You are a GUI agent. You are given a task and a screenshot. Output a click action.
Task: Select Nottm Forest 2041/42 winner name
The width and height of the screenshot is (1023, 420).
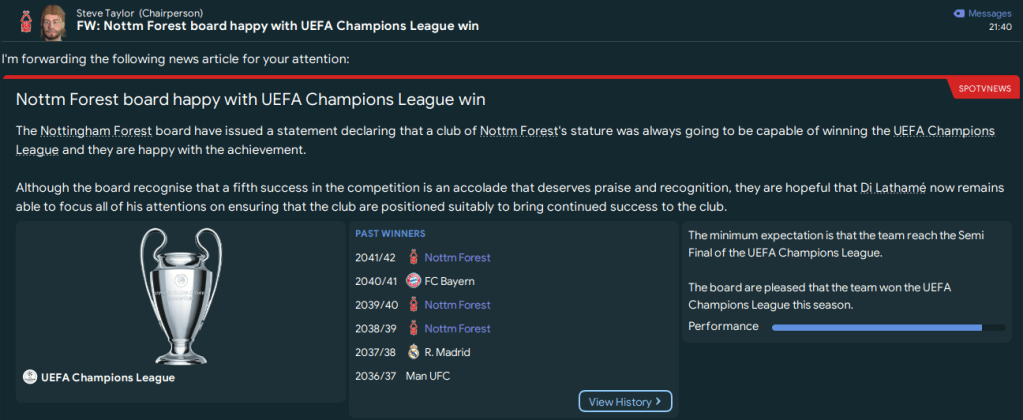click(457, 257)
